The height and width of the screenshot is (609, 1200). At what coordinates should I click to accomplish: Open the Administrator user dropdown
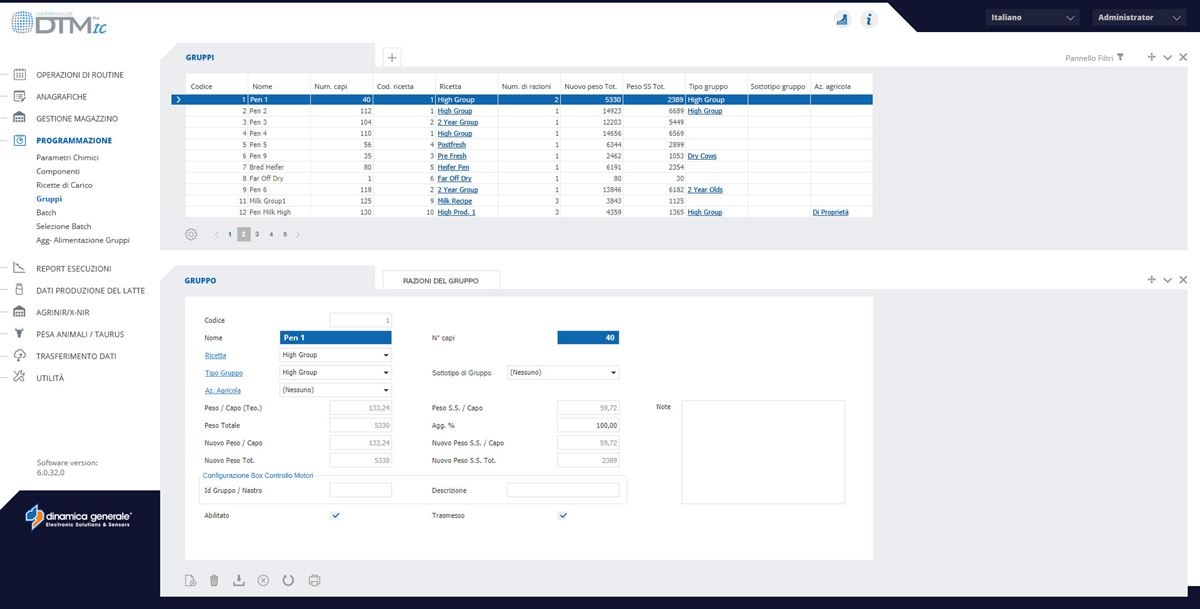[1138, 18]
